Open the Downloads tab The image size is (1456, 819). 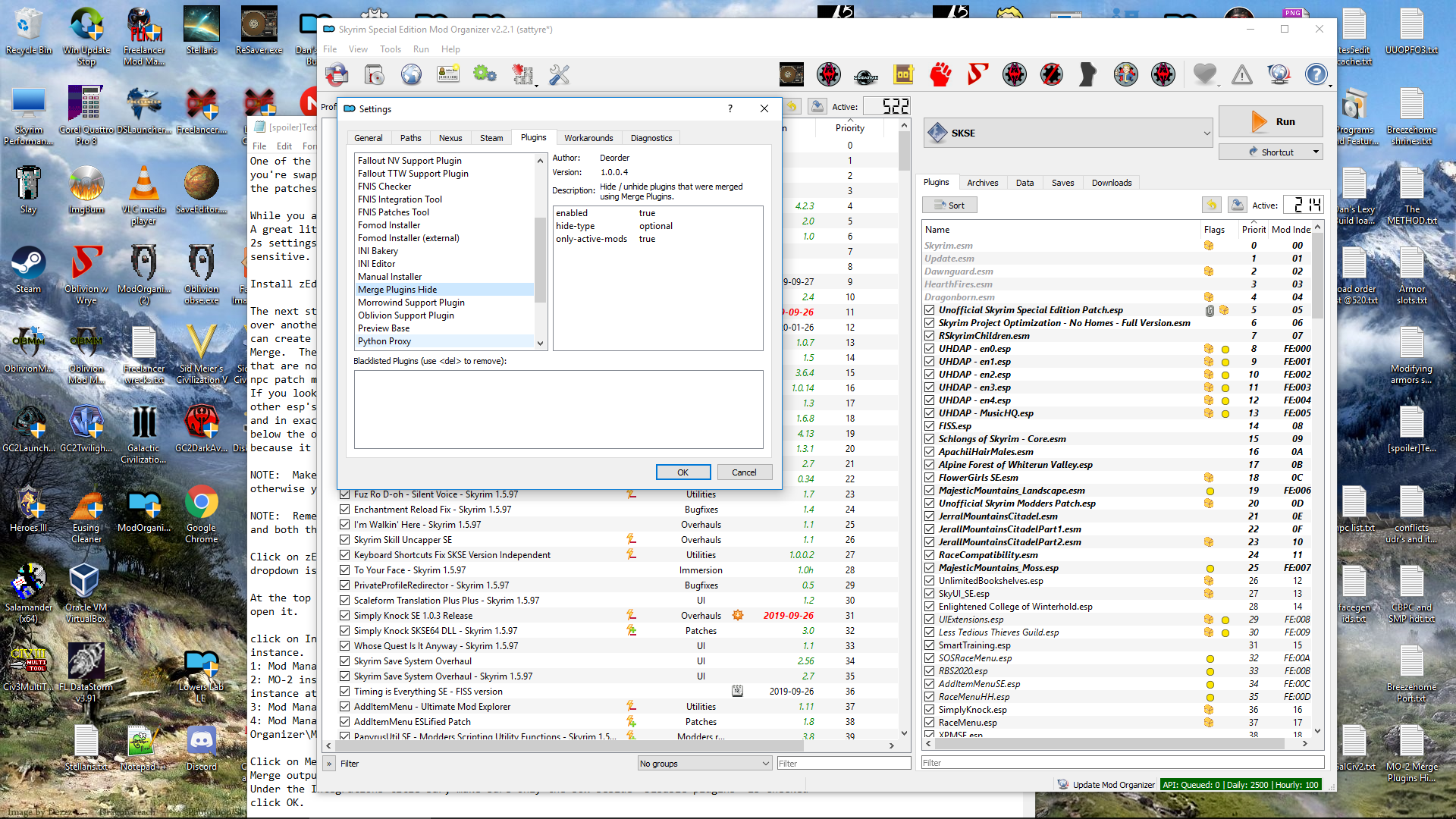[x=1111, y=183]
